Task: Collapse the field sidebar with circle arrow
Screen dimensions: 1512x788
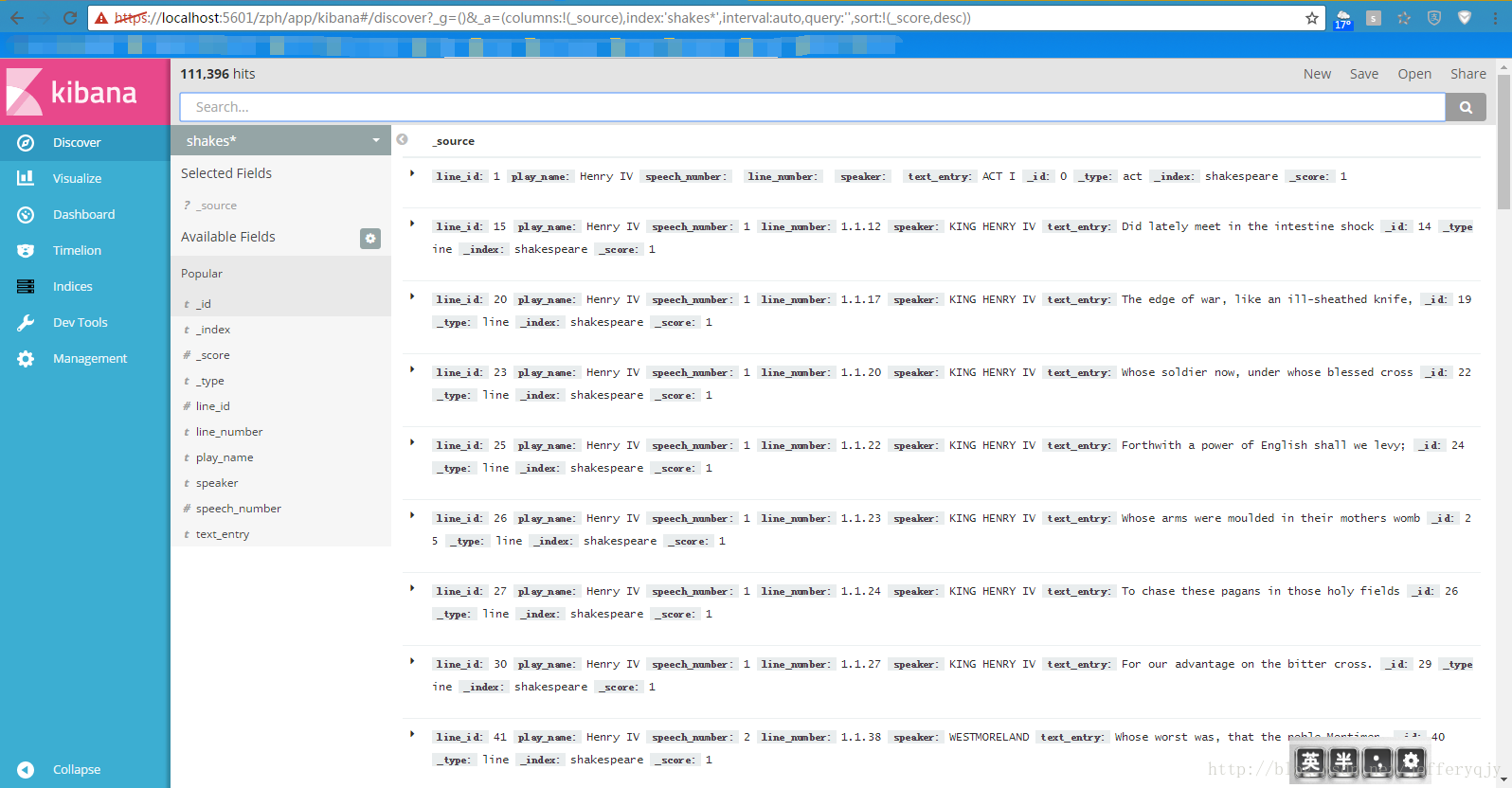Action: [402, 139]
